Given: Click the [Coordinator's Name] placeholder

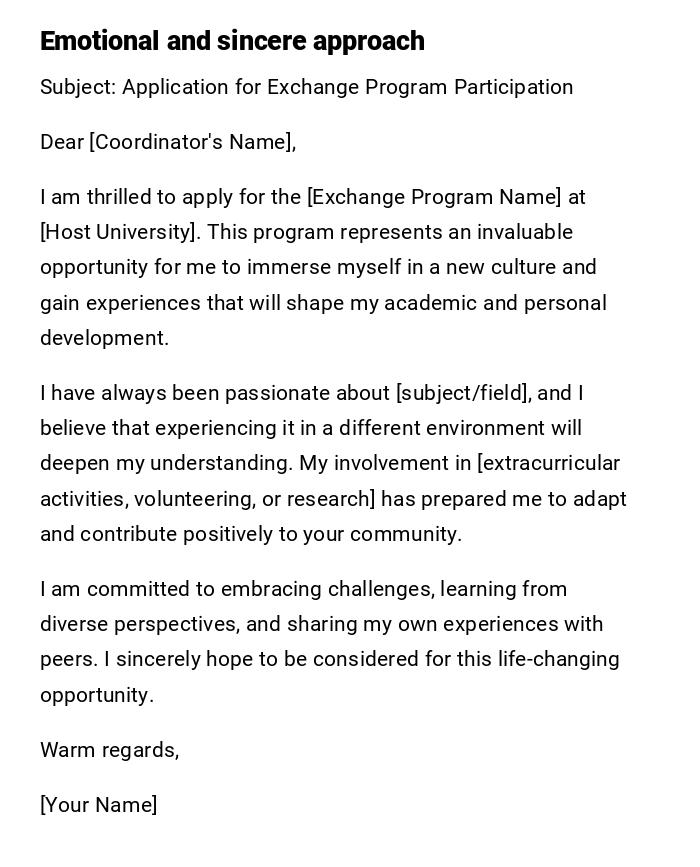Looking at the screenshot, I should click(192, 142).
